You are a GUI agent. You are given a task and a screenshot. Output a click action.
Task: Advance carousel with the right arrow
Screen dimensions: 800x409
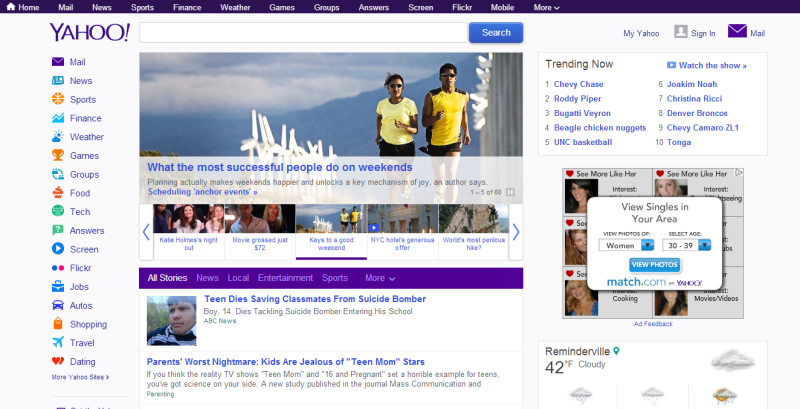click(516, 232)
